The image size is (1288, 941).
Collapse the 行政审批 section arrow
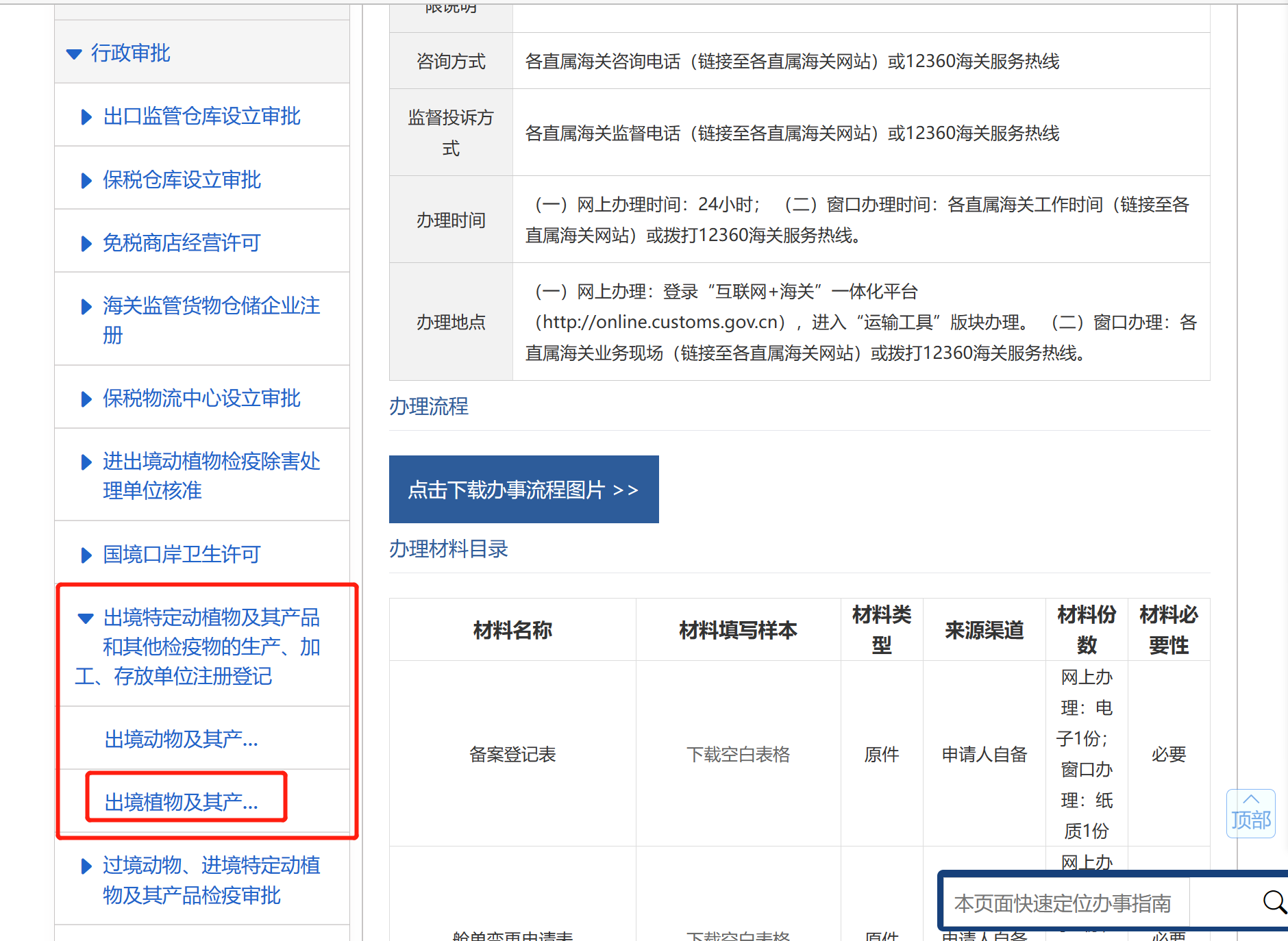tap(74, 53)
